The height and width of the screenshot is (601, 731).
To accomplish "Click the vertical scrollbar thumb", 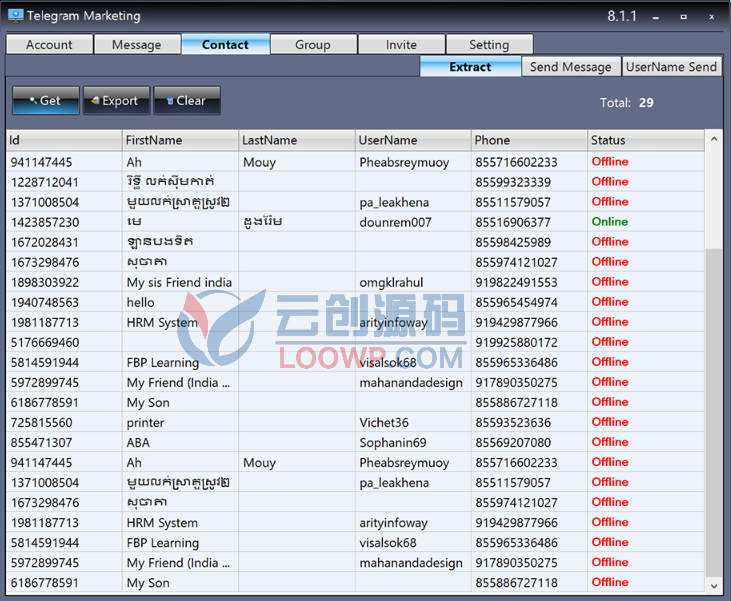I will click(x=714, y=413).
